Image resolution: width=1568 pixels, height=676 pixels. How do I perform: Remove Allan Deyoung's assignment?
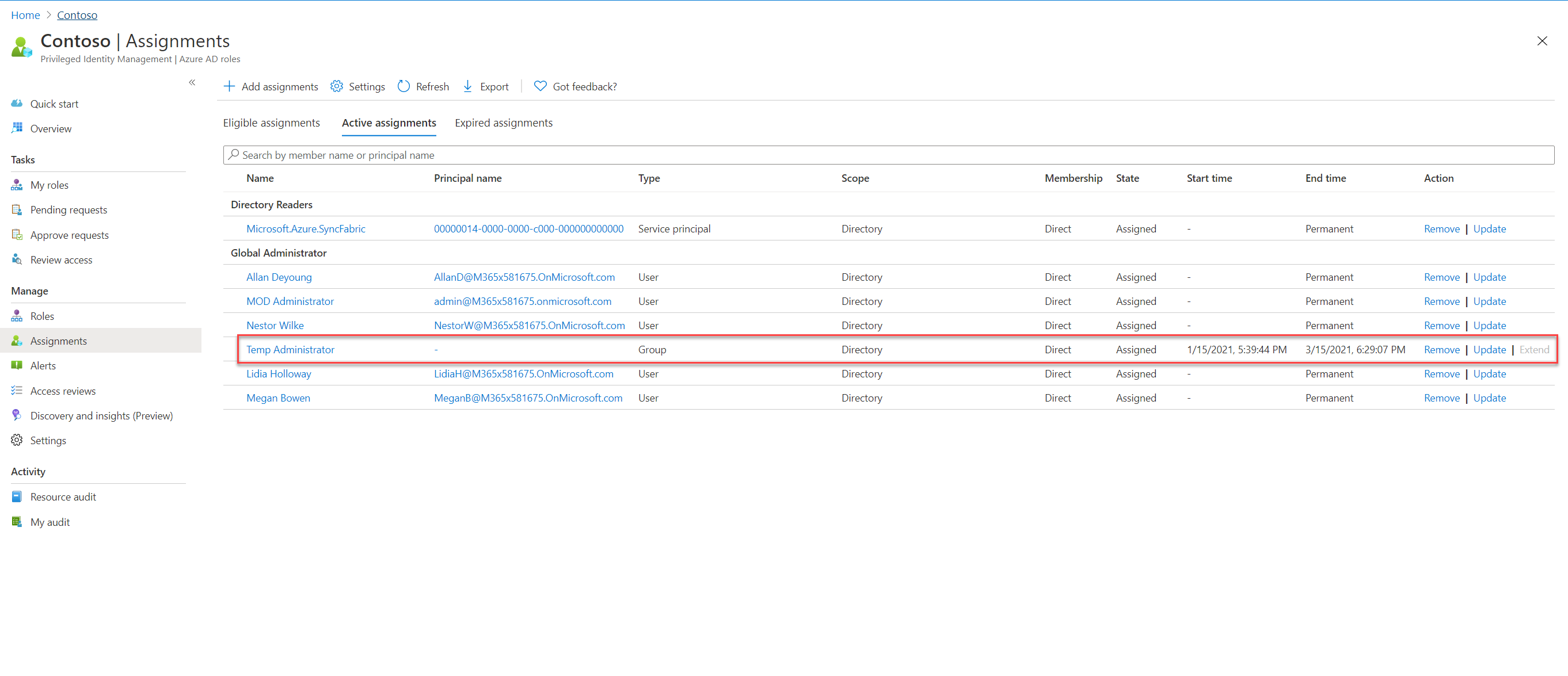pos(1442,277)
